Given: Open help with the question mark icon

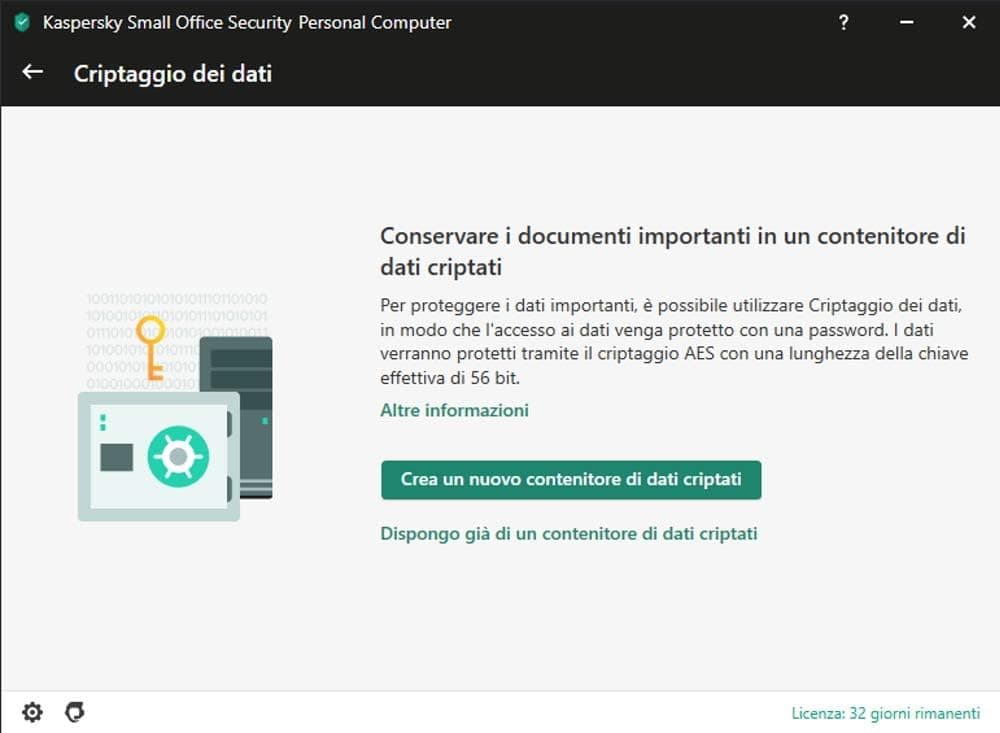Looking at the screenshot, I should click(844, 22).
